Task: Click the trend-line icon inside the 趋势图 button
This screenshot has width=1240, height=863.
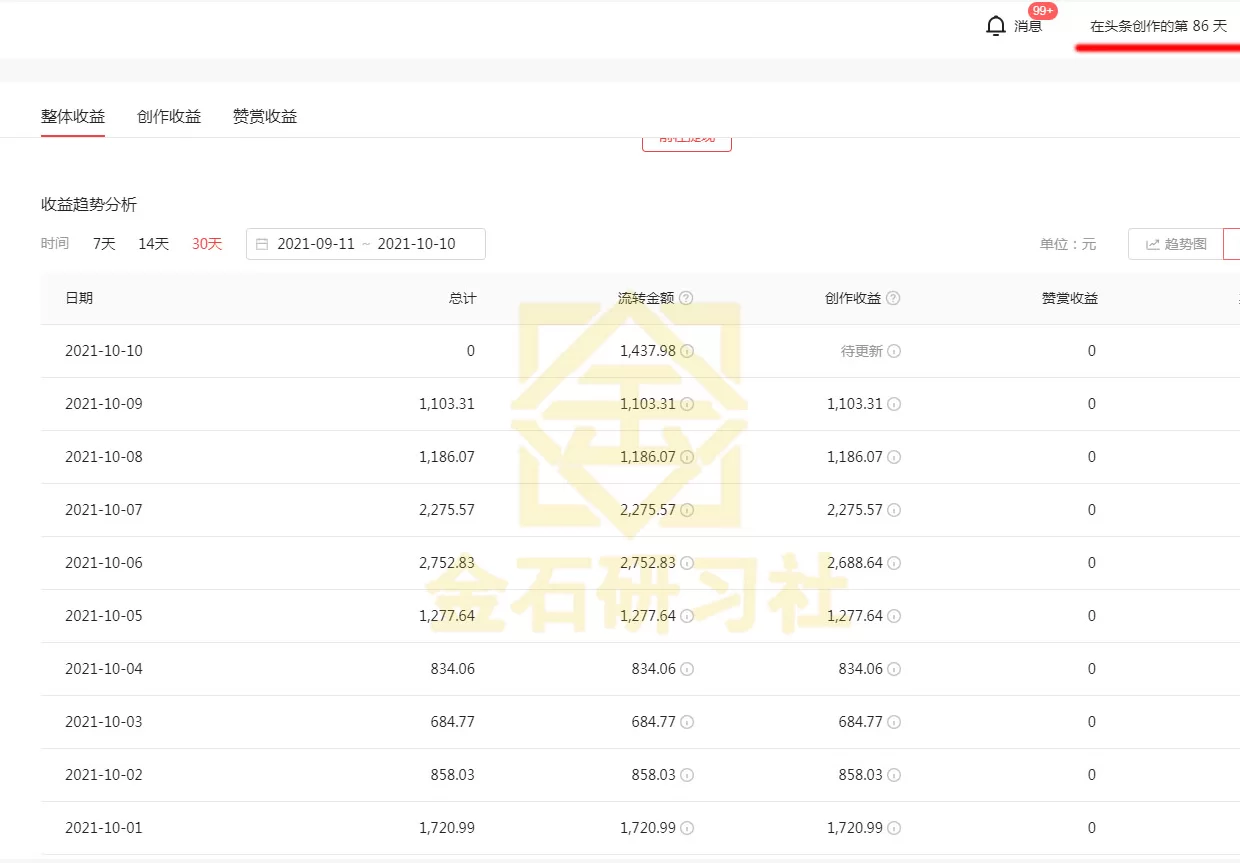Action: click(x=1152, y=243)
